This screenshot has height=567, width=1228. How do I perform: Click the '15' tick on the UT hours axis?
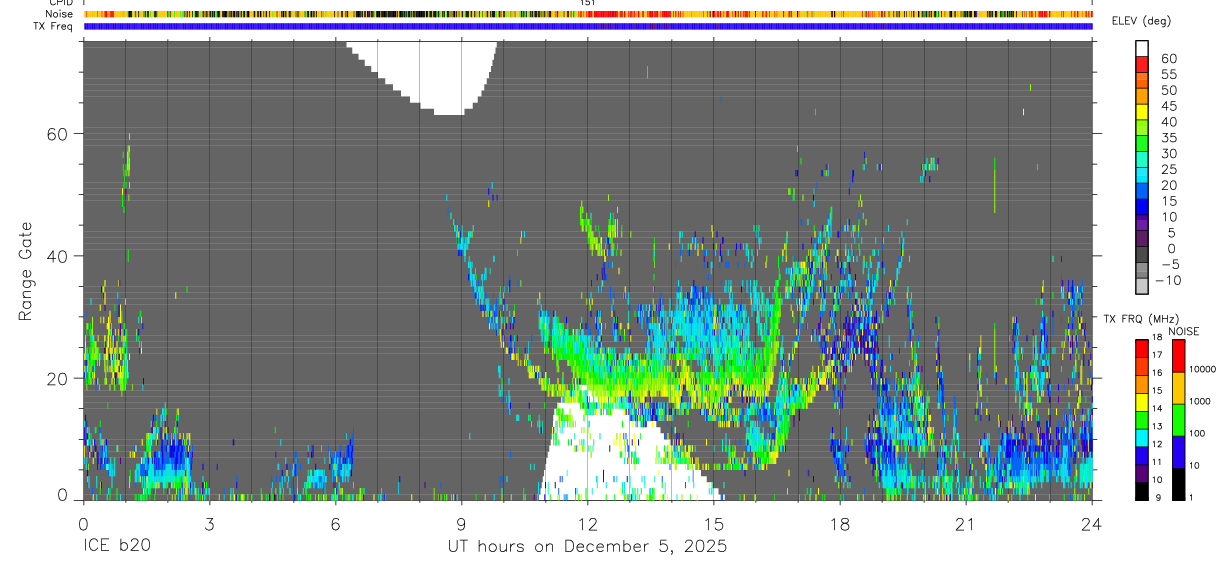point(713,524)
